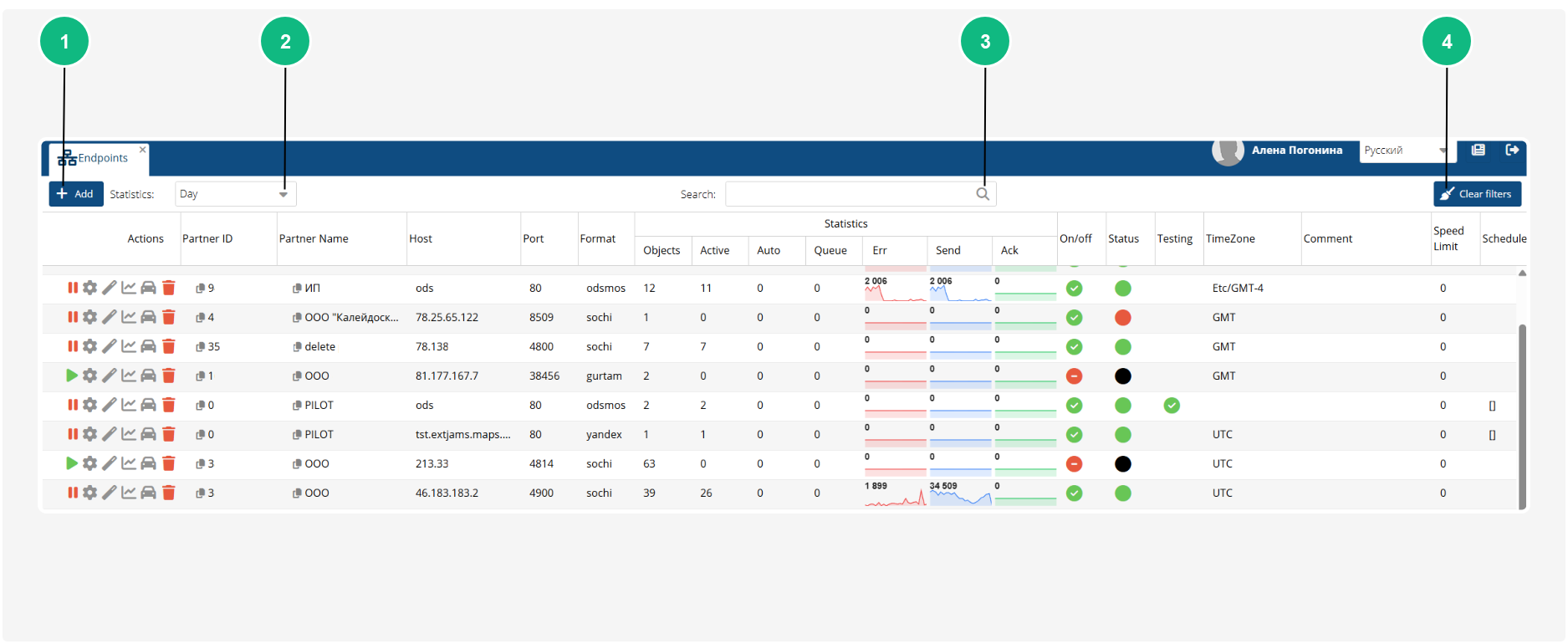Toggle On/off for host 78.25.65.122

click(1075, 317)
